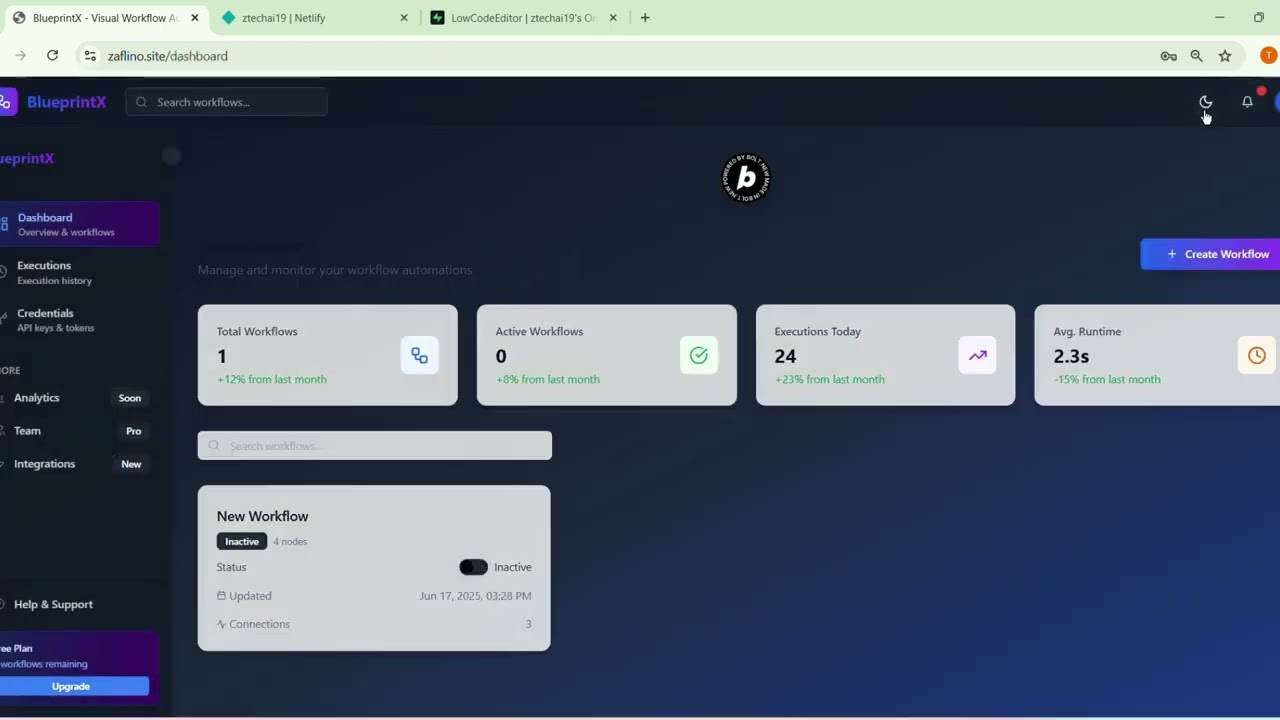Screen dimensions: 1280x720
Task: Click the "2.3s" runtime value
Action: click(1071, 356)
